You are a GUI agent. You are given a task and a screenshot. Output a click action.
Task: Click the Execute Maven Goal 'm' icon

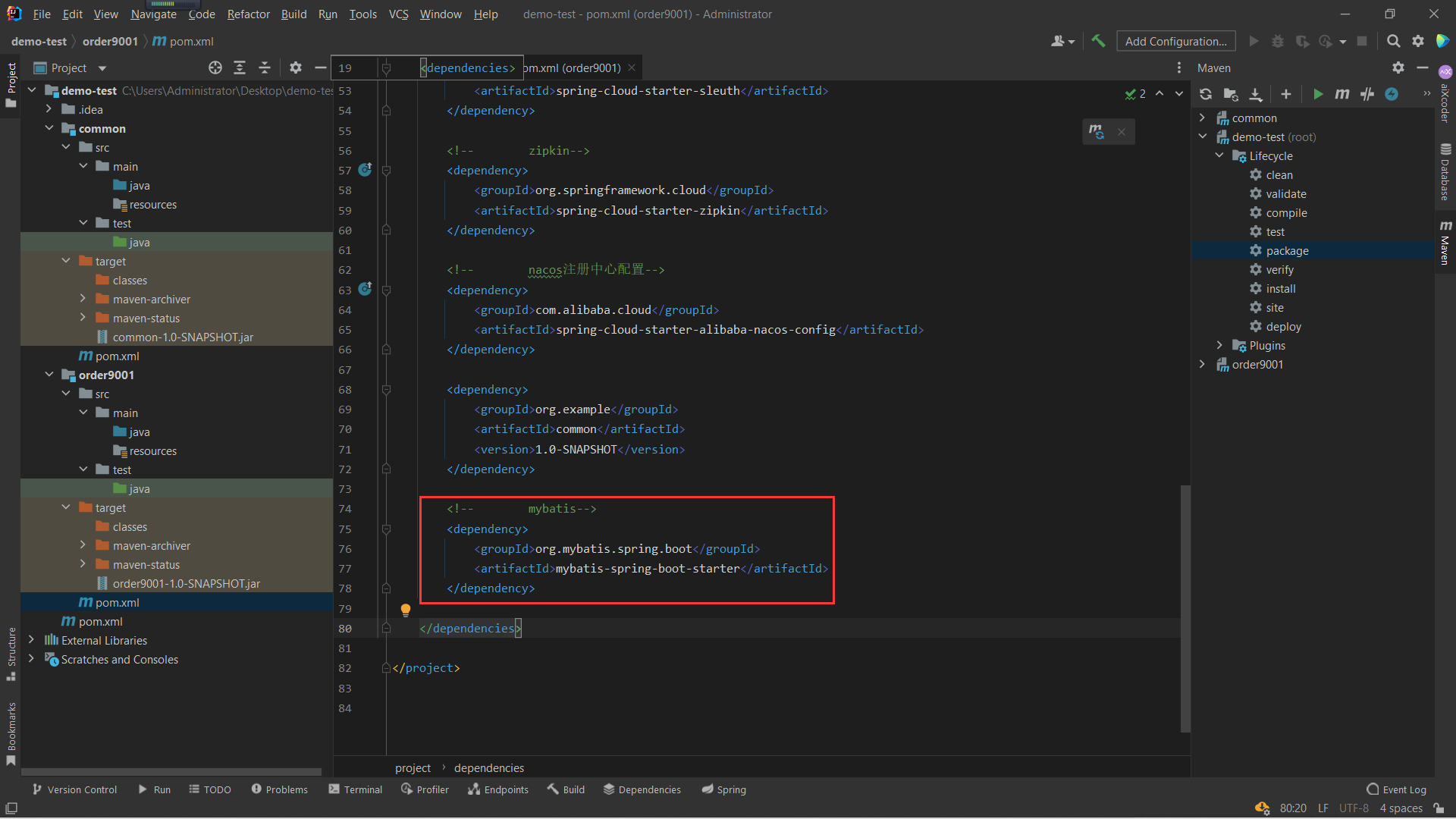1342,94
